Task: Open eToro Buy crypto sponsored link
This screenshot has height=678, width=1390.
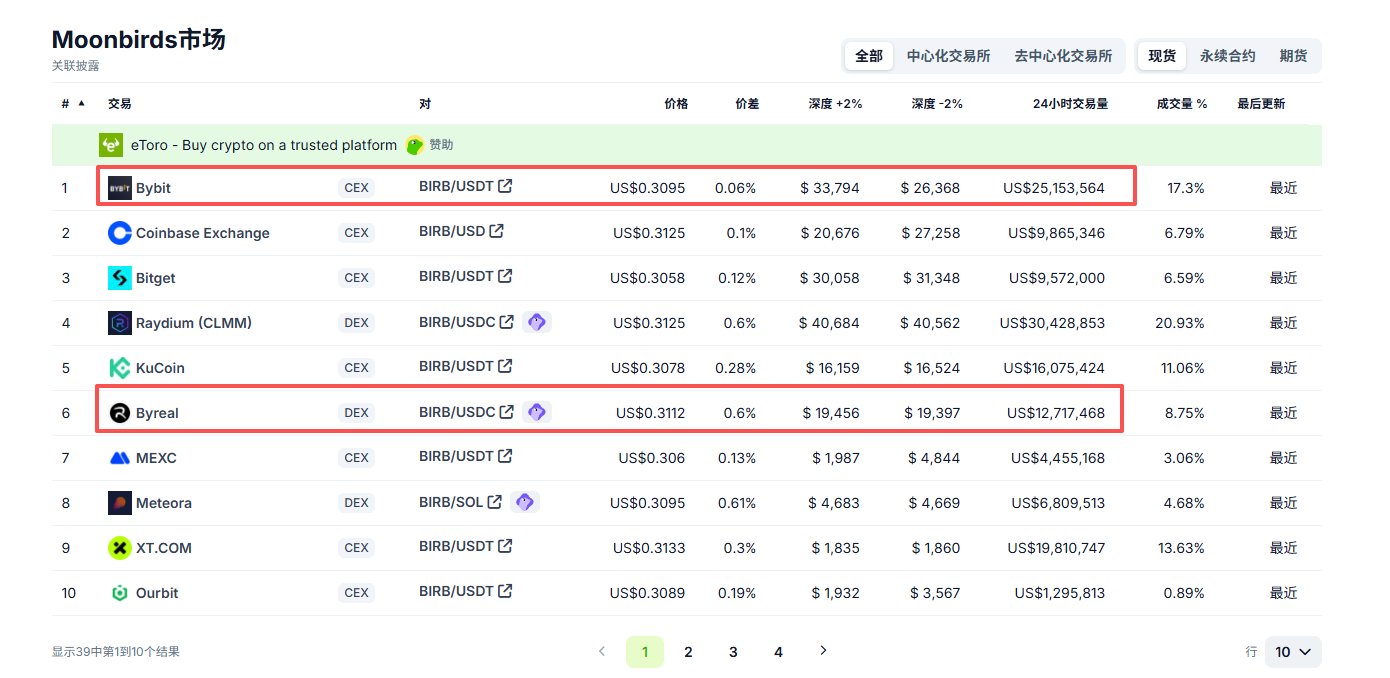Action: [x=264, y=145]
